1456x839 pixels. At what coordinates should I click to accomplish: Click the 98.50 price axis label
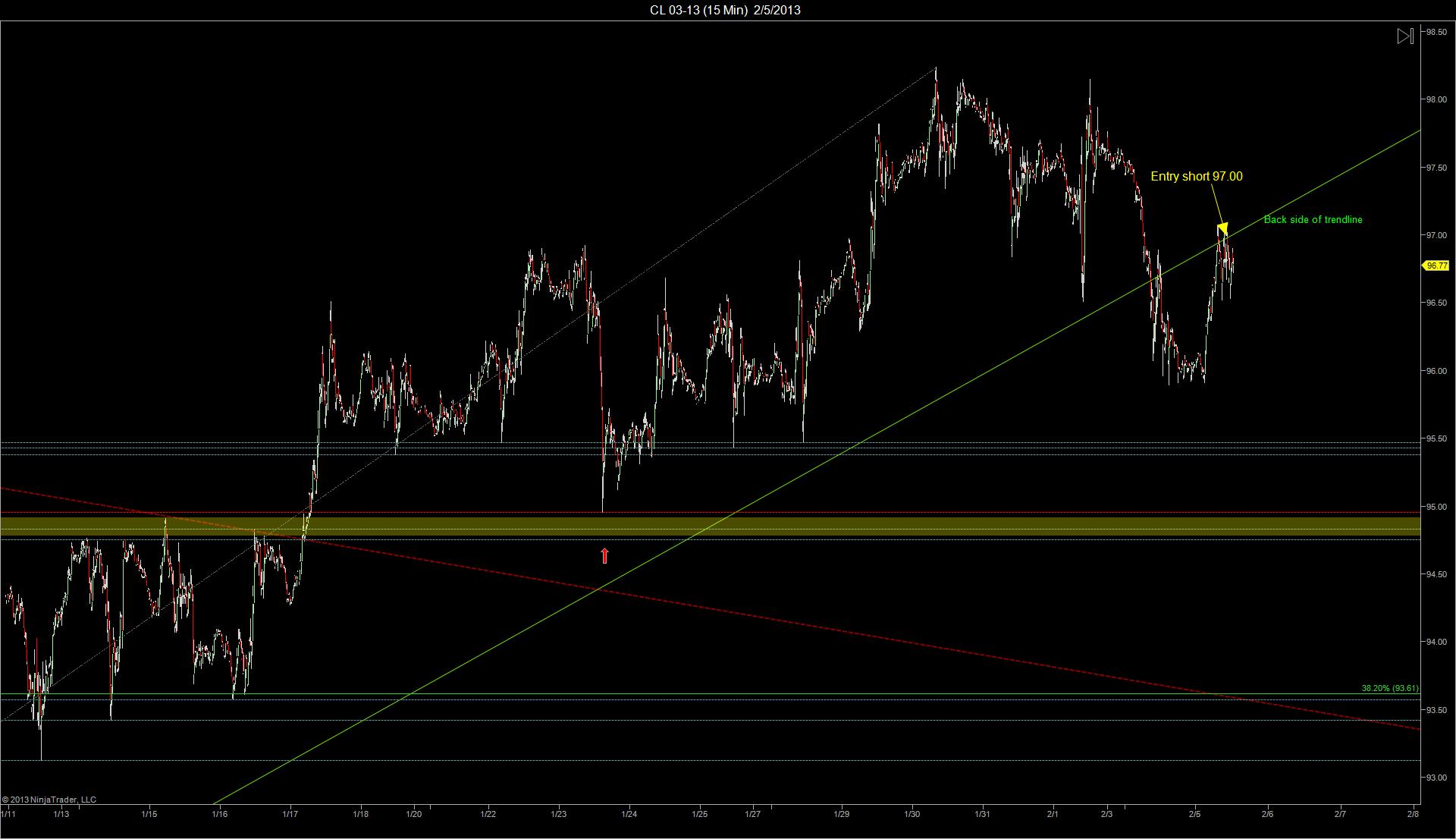(x=1436, y=32)
